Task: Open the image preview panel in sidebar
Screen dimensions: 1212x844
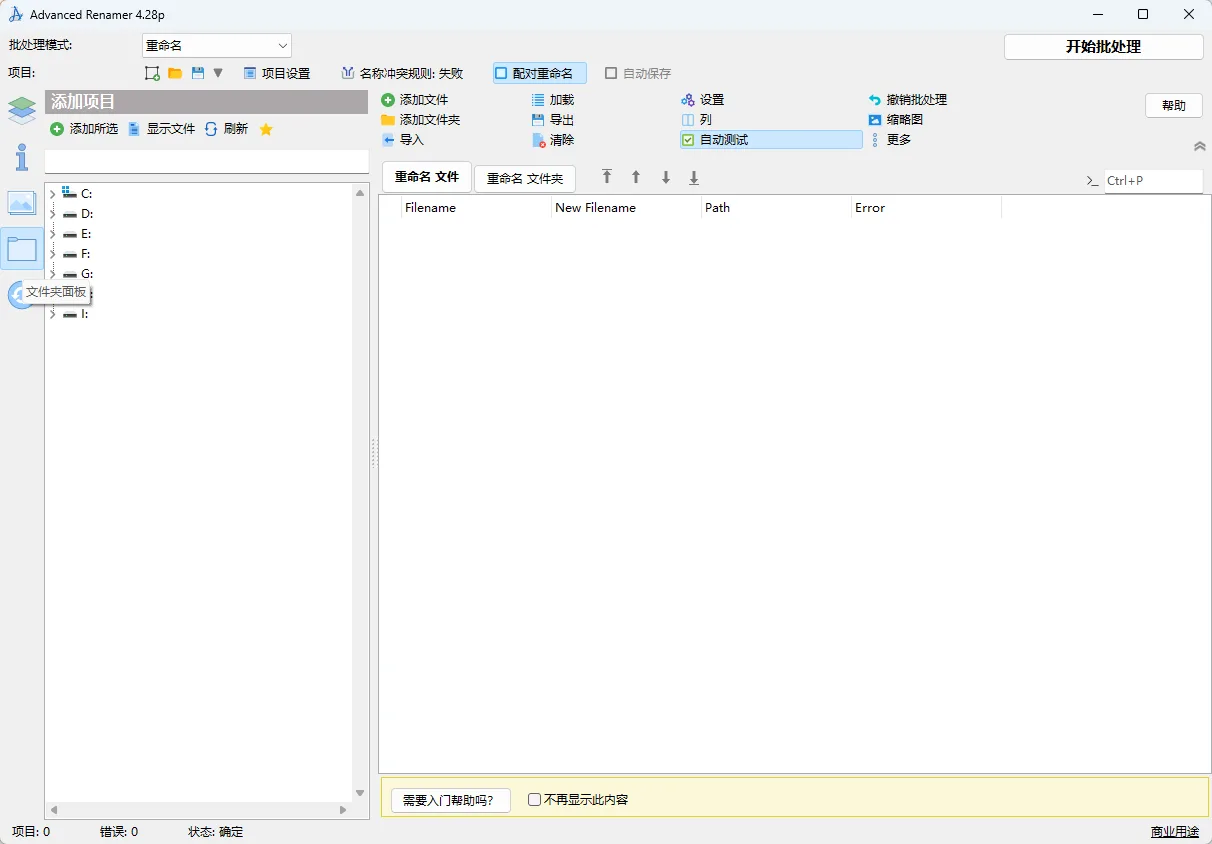Action: click(22, 203)
